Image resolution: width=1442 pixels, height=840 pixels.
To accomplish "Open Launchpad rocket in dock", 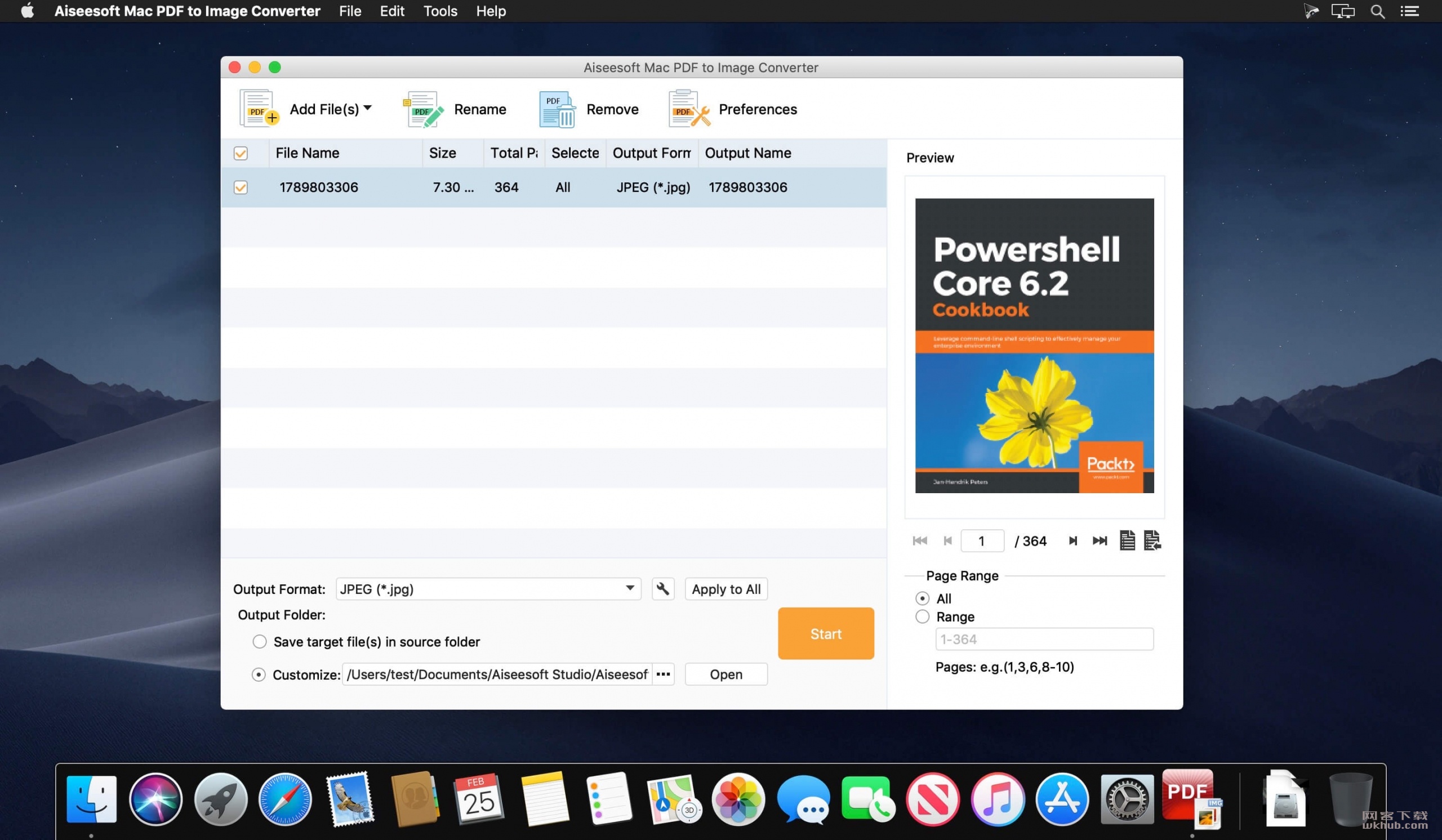I will (220, 799).
